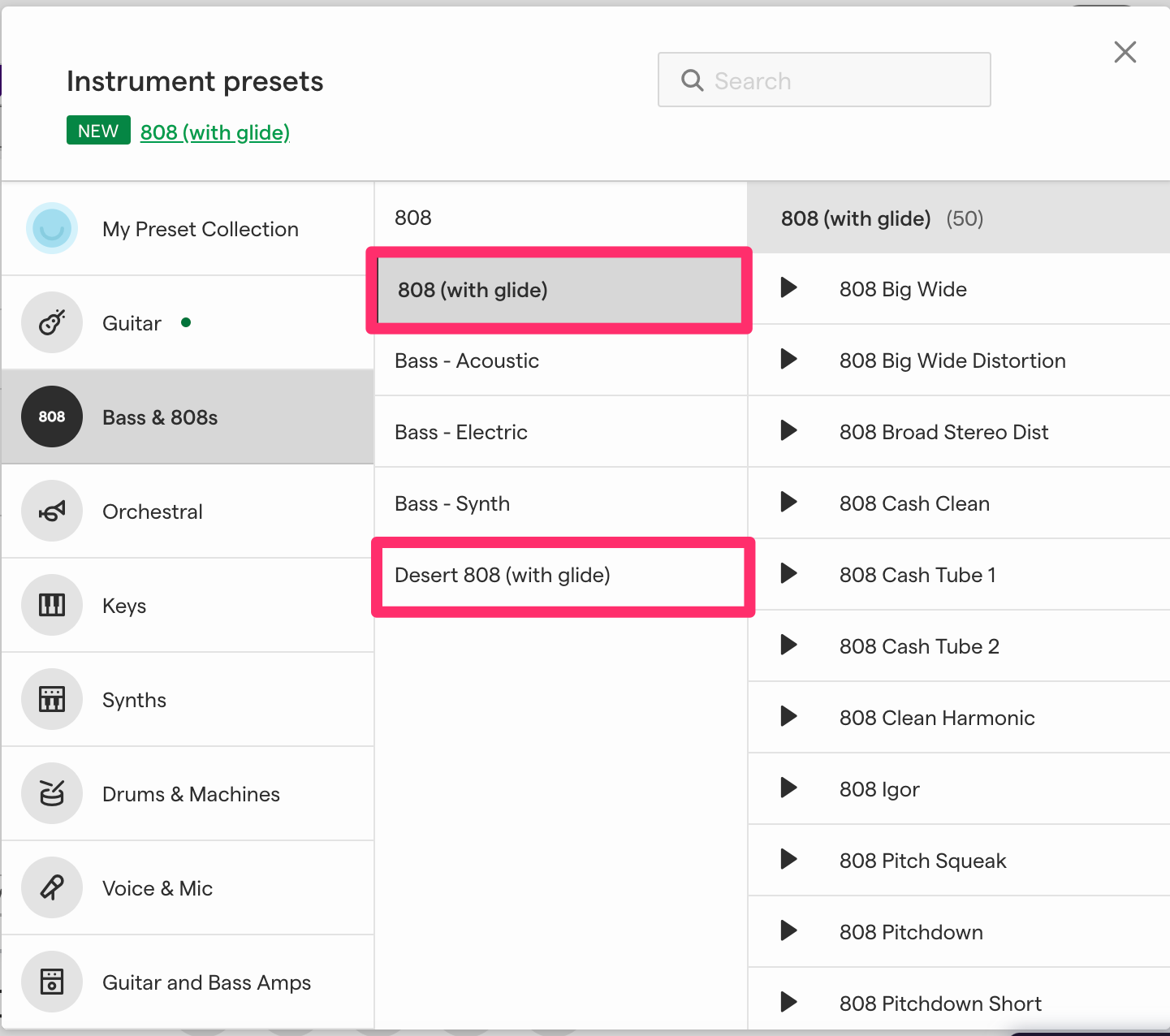Choose the 808 Igor preset name
The height and width of the screenshot is (1036, 1170).
[x=879, y=789]
